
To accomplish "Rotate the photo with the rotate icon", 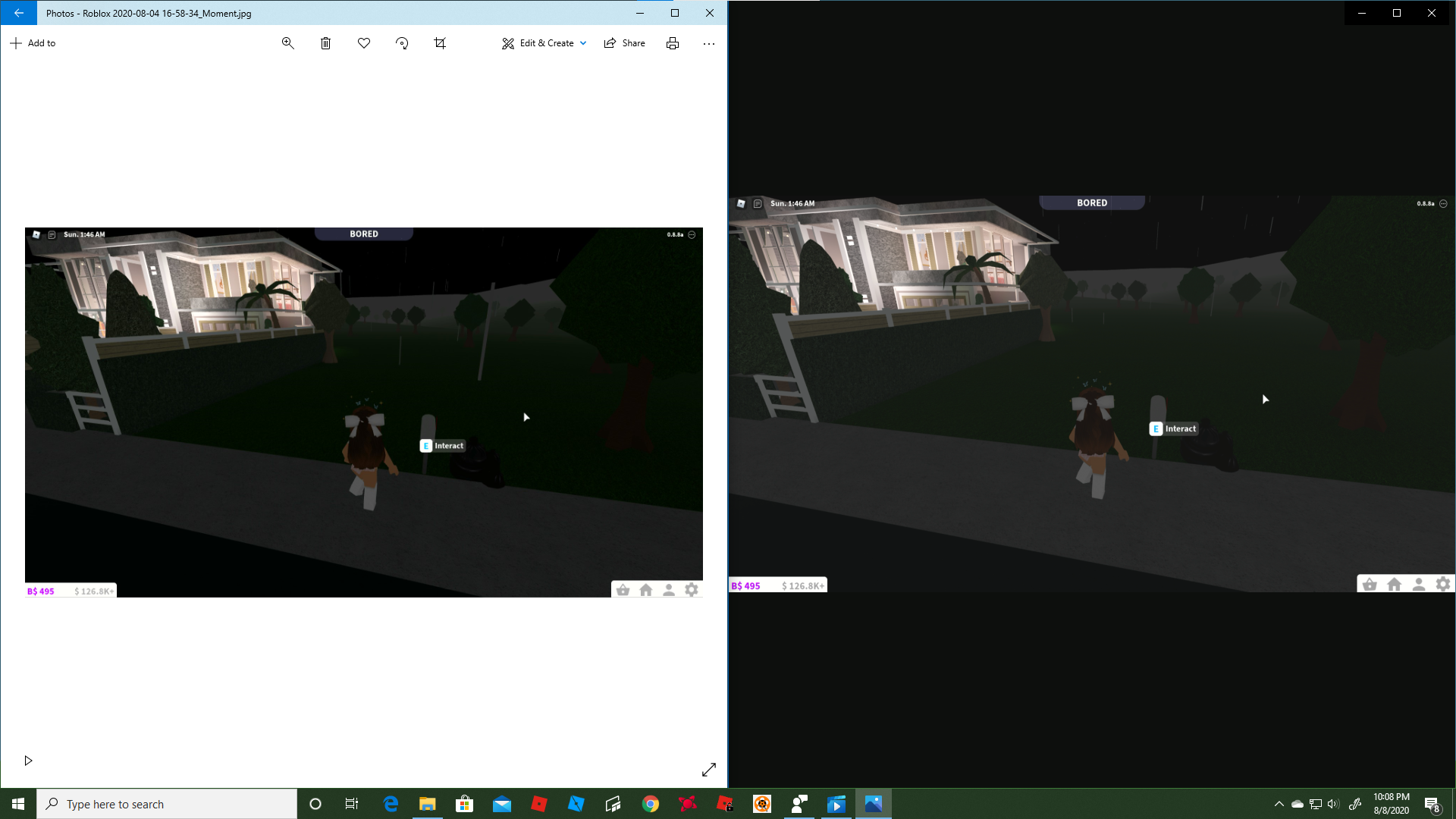I will coord(402,43).
